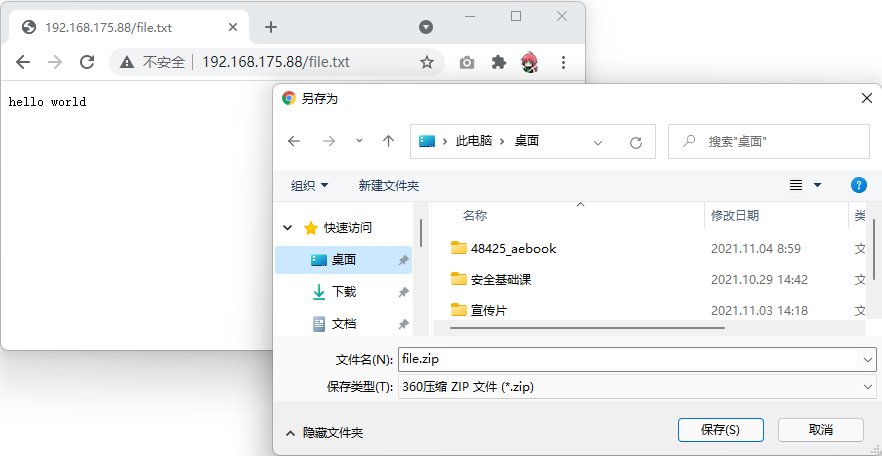This screenshot has height=456, width=882.
Task: Click the 隐藏文件夹 toggle
Action: [x=324, y=433]
